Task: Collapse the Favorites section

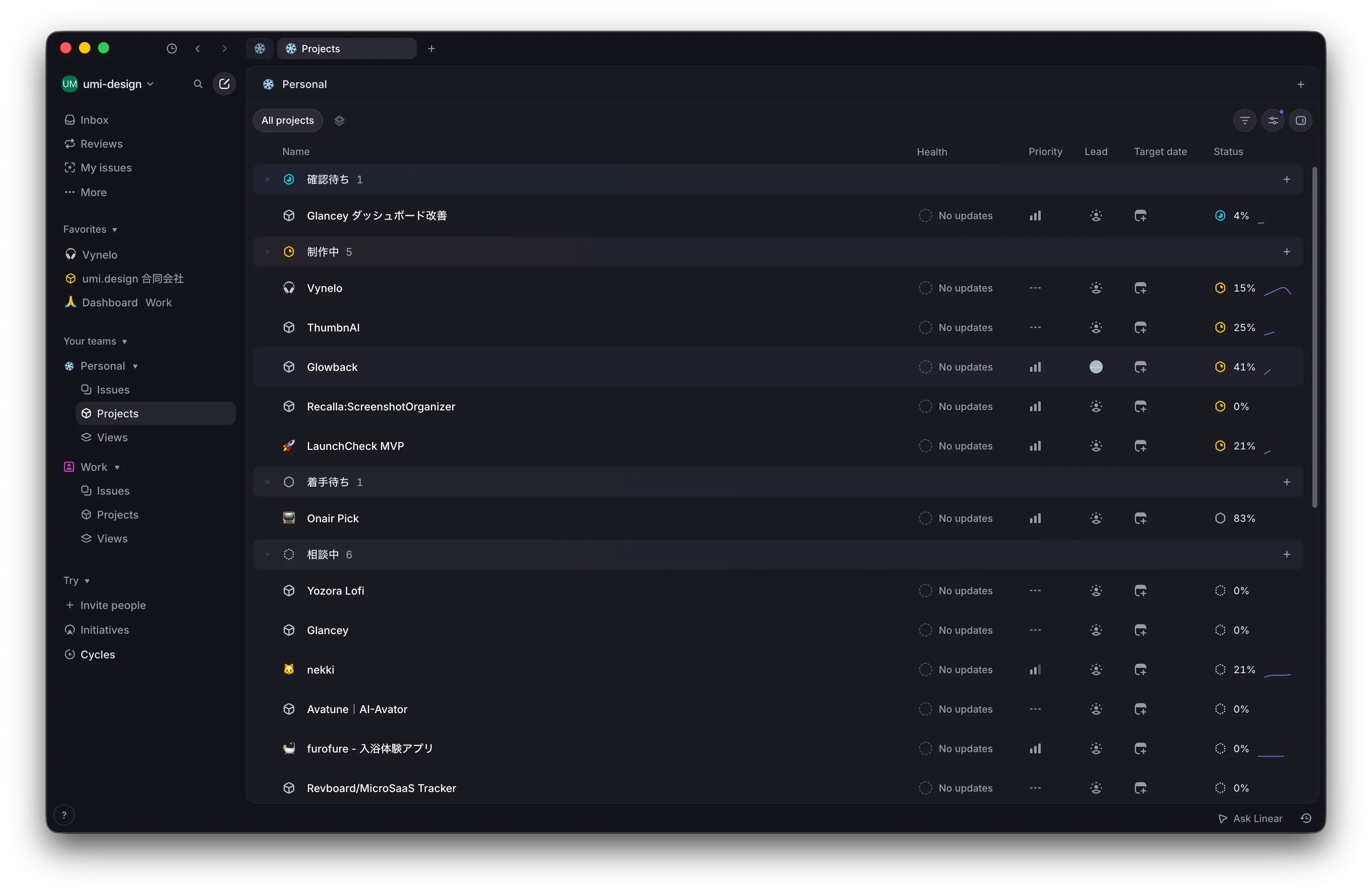Action: pos(90,229)
